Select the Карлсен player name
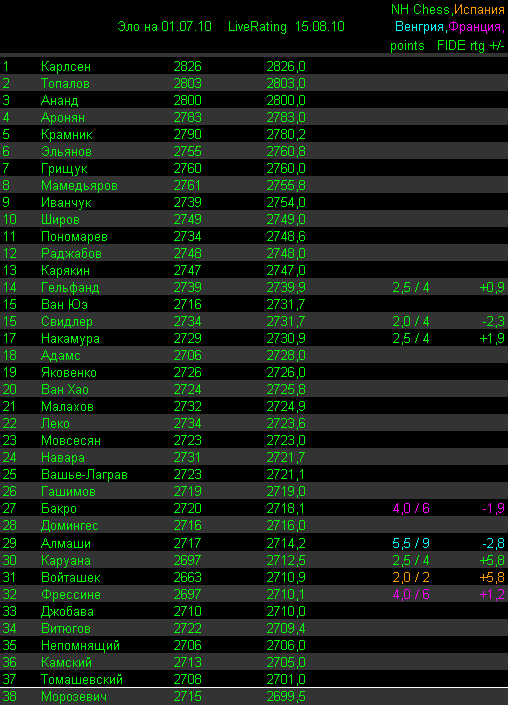 66,67
